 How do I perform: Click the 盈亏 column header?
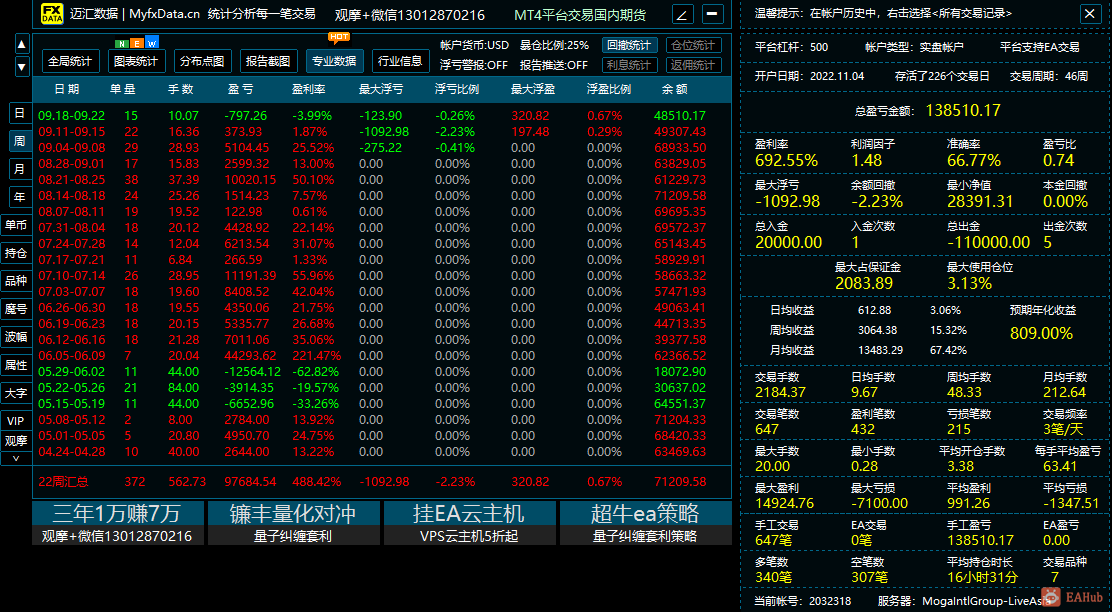240,89
